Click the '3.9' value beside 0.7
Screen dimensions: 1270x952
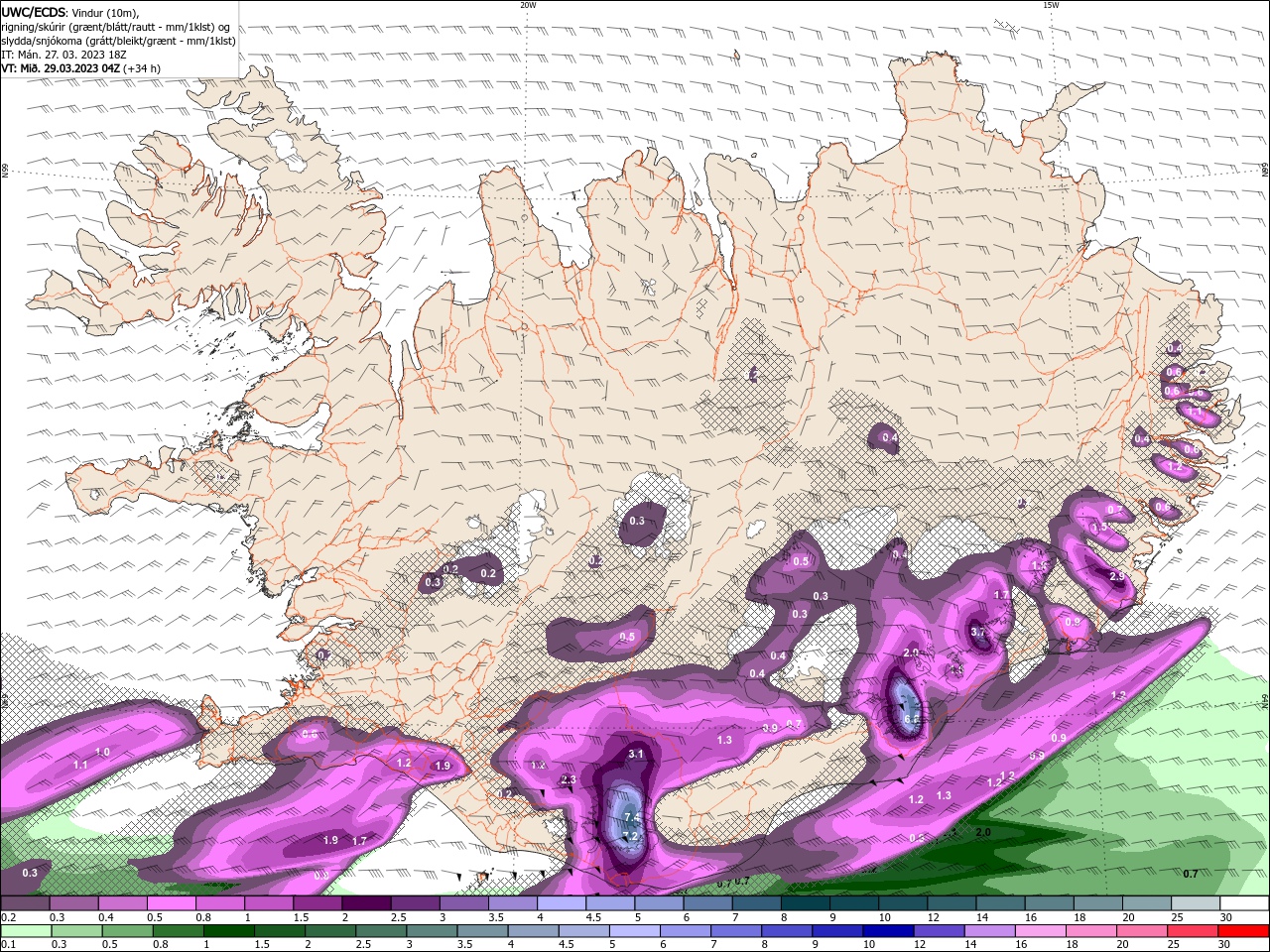770,729
